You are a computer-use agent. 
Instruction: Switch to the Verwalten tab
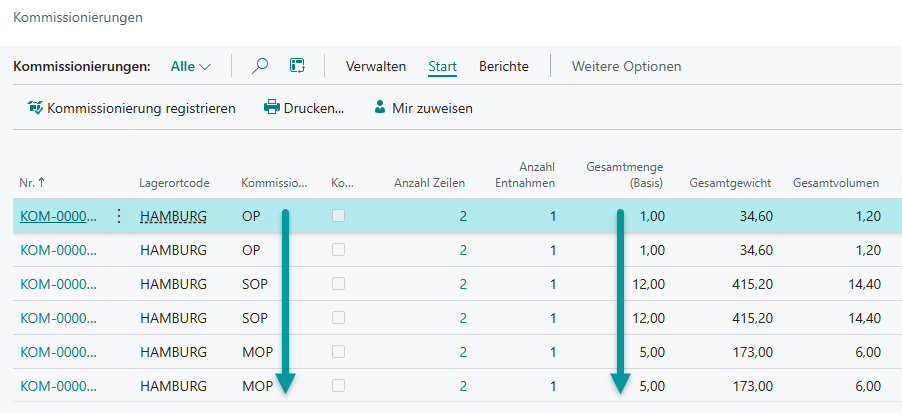[x=376, y=66]
